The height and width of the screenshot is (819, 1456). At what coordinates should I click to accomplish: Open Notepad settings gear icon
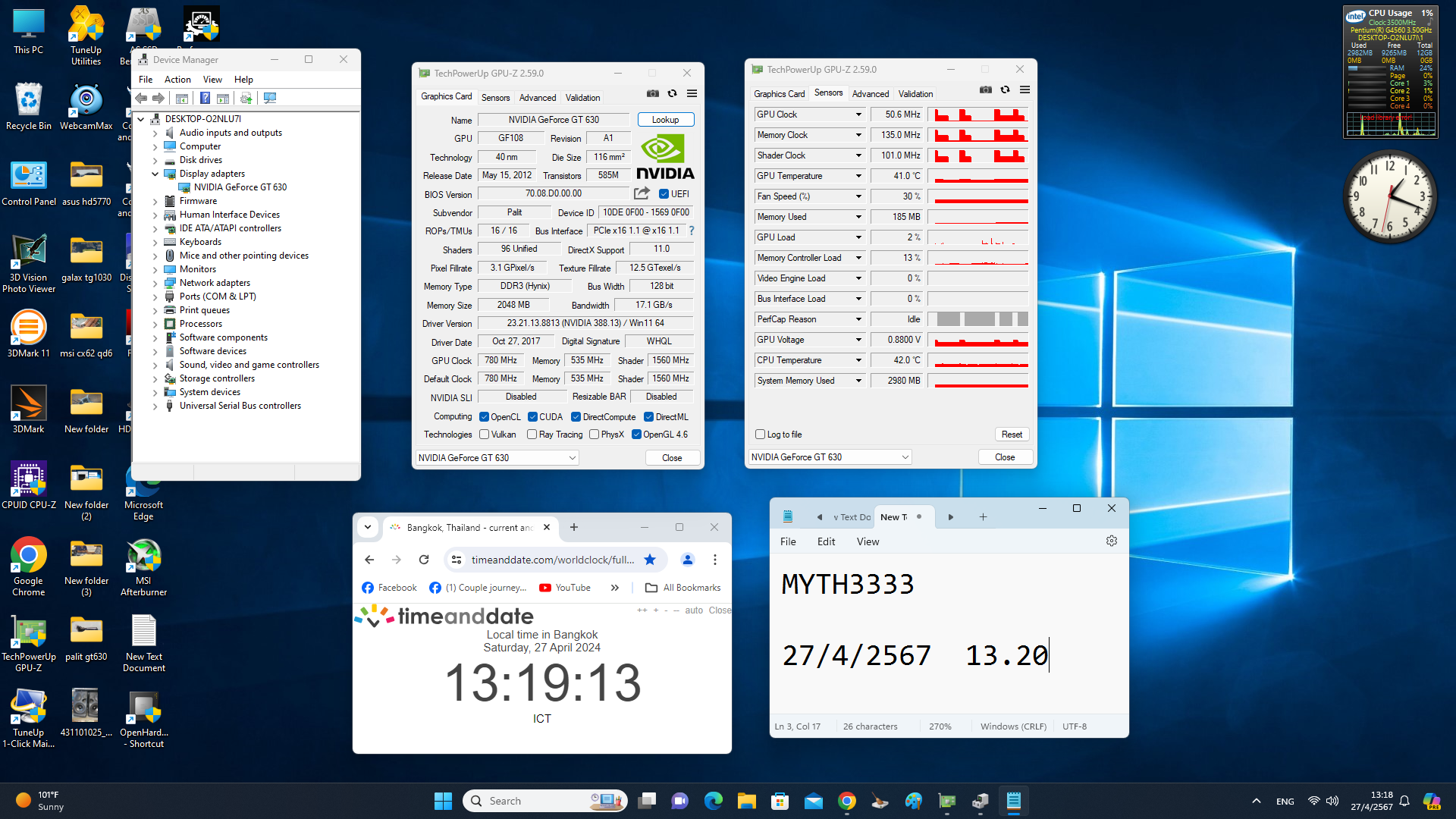tap(1111, 541)
